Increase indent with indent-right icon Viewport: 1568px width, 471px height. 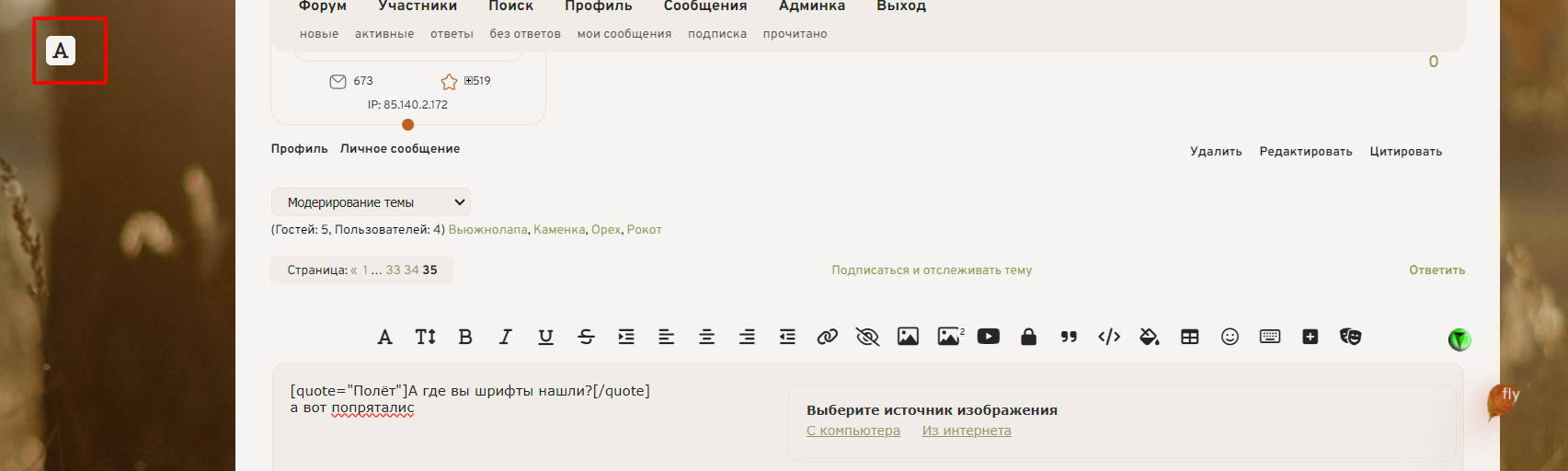626,337
